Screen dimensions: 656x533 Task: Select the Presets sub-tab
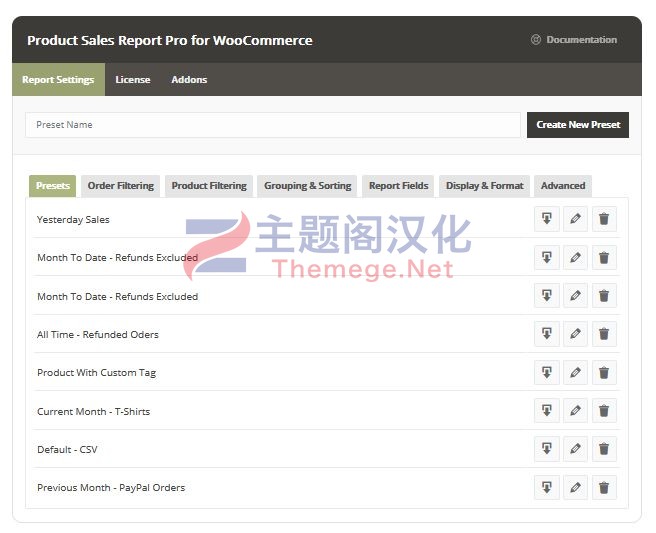point(53,186)
